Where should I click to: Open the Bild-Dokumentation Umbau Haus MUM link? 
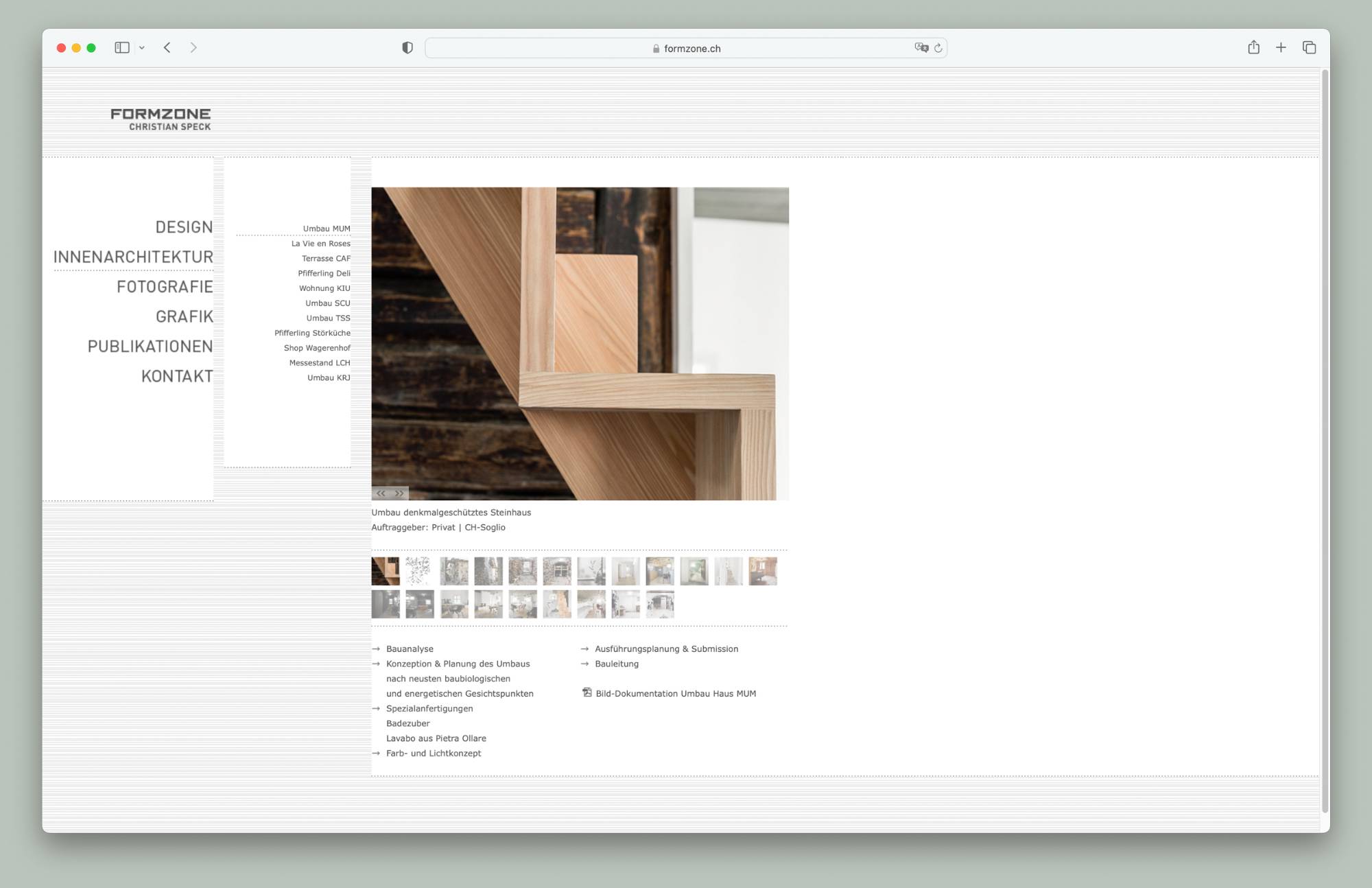pos(676,694)
